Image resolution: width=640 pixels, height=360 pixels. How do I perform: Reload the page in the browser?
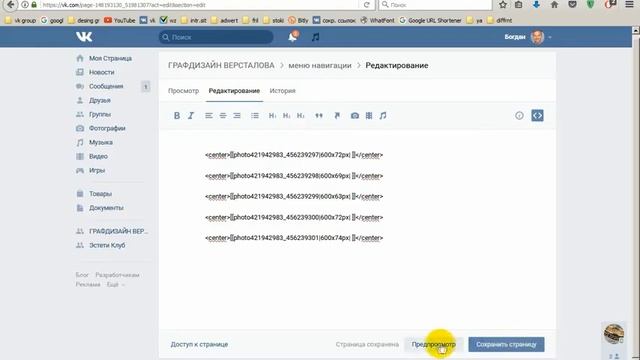(x=367, y=5)
